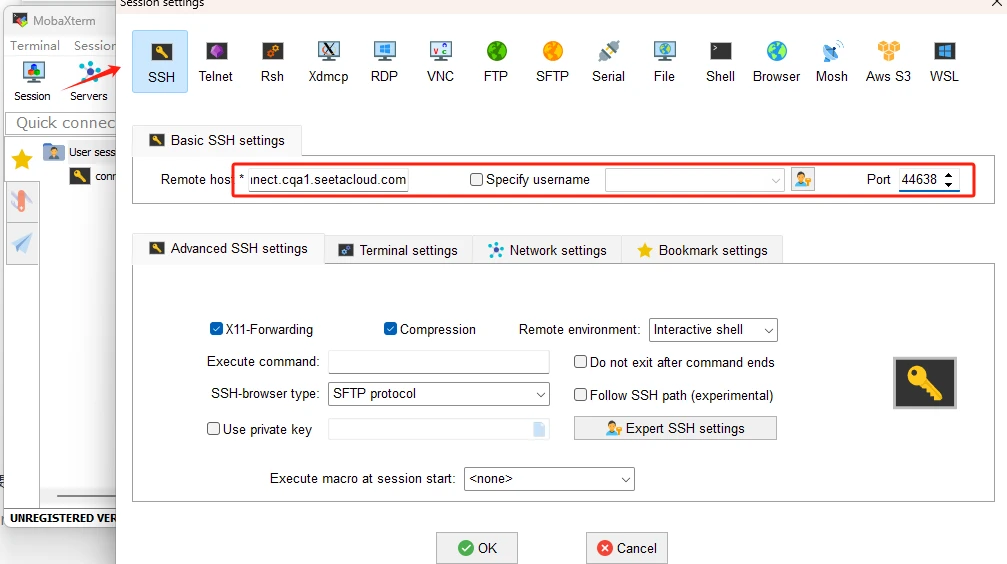Click the OK button
1007x564 pixels.
(477, 548)
